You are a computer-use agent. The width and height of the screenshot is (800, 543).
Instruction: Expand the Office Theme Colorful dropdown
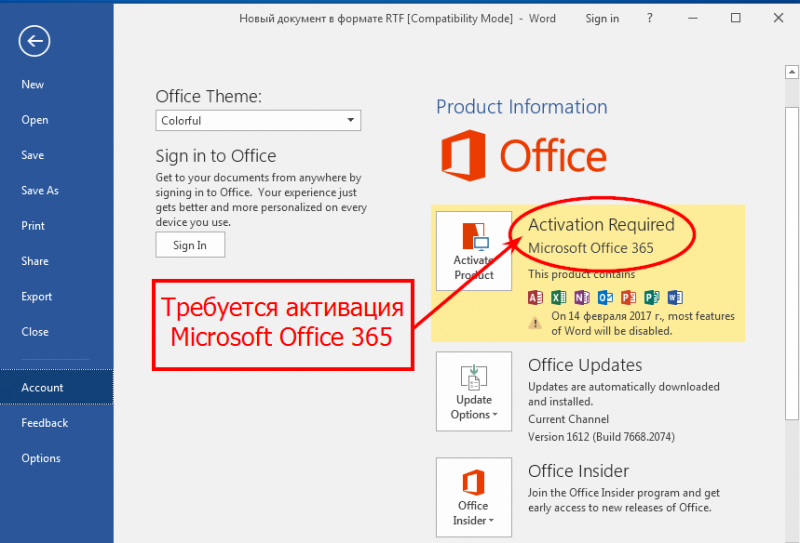click(258, 120)
